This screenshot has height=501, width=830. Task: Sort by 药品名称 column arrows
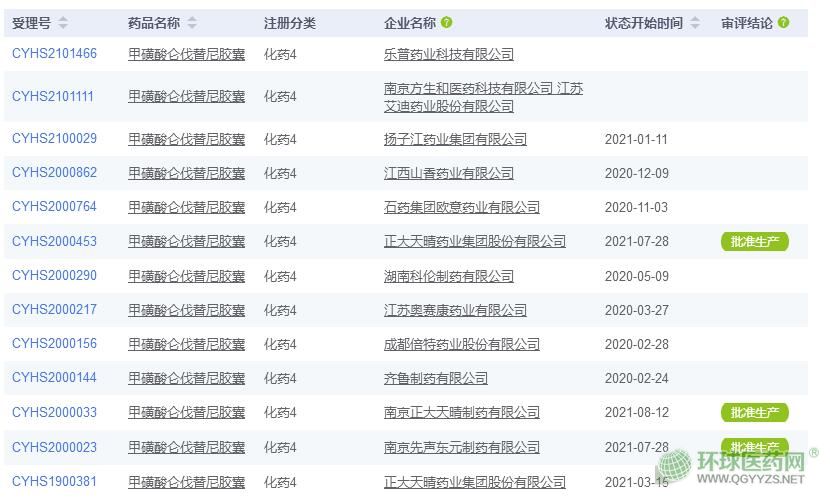192,22
